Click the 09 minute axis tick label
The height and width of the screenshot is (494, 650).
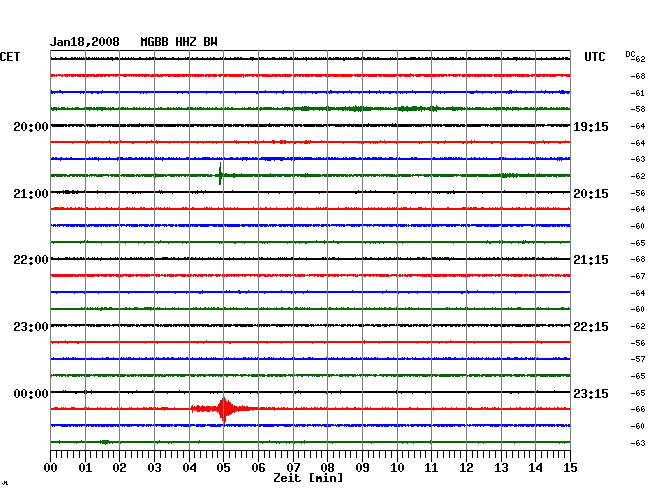click(x=362, y=468)
